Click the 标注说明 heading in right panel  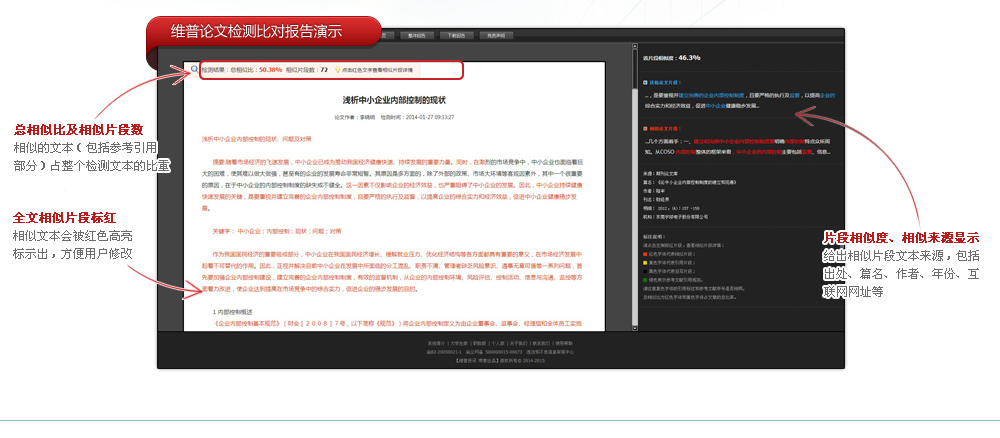[654, 237]
